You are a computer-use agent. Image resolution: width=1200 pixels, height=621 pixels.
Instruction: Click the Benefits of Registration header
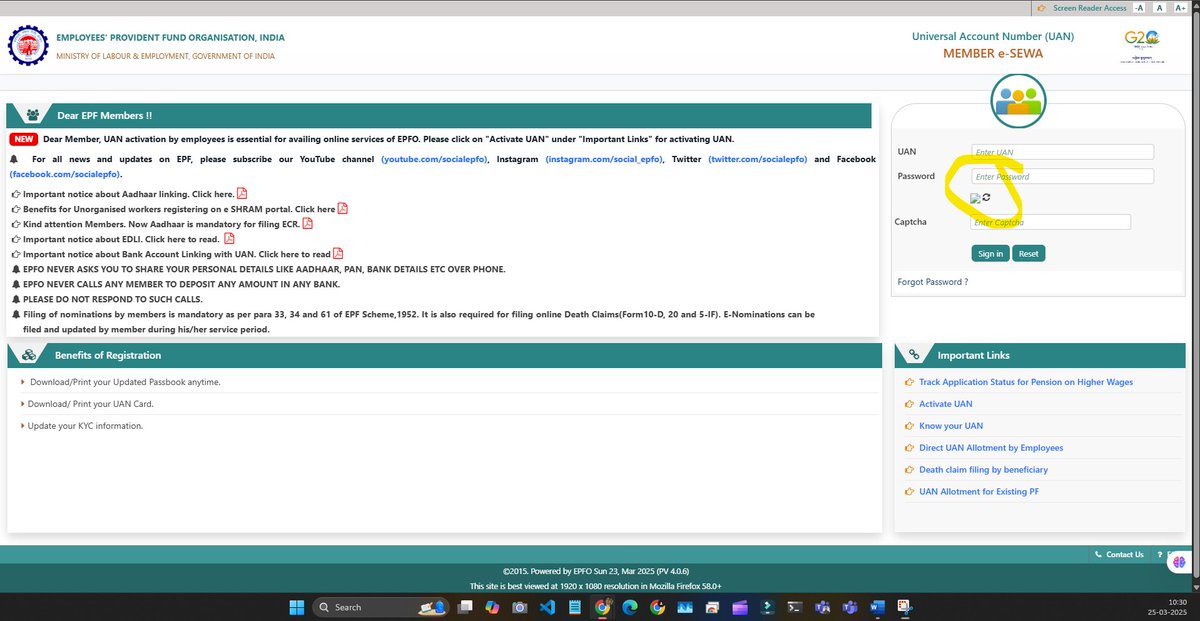point(444,355)
